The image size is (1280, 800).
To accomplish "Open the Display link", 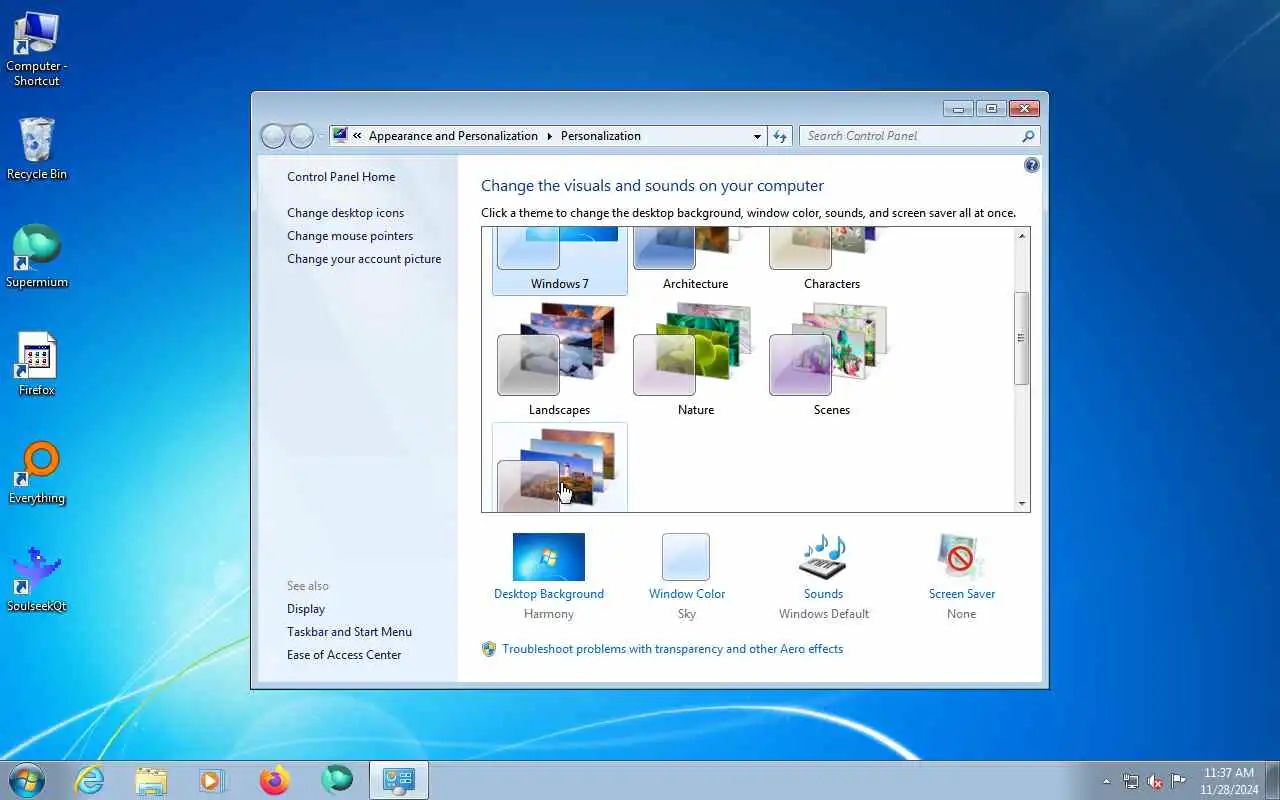I will pos(306,609).
